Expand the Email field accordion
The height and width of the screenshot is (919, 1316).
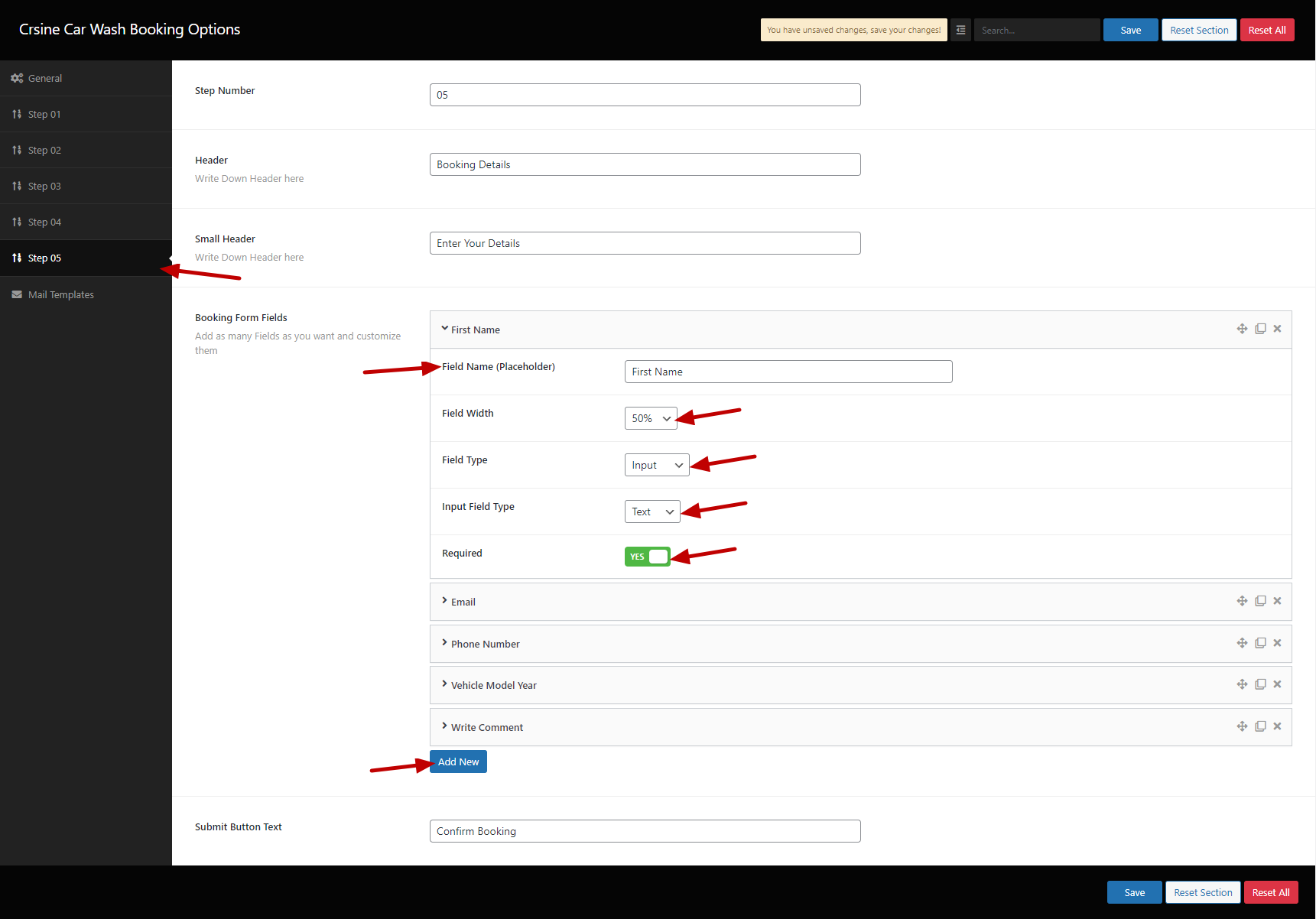tap(463, 602)
